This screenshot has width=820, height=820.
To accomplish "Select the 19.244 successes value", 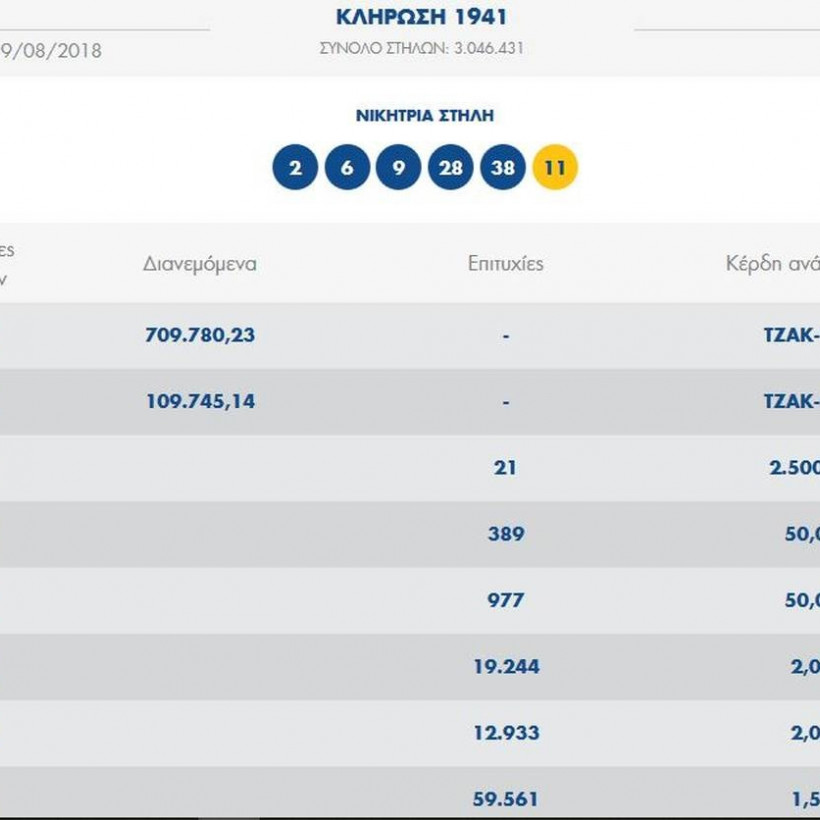I will click(506, 666).
